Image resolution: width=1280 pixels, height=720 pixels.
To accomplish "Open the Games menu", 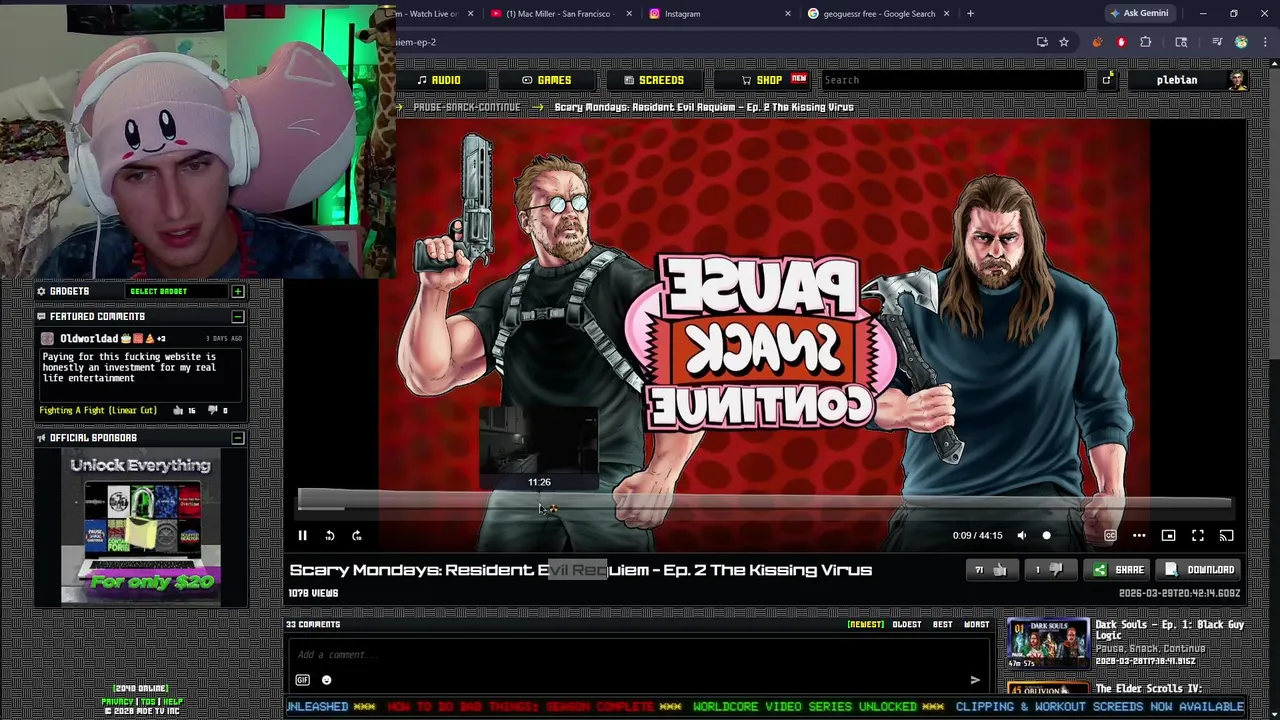I will click(546, 80).
